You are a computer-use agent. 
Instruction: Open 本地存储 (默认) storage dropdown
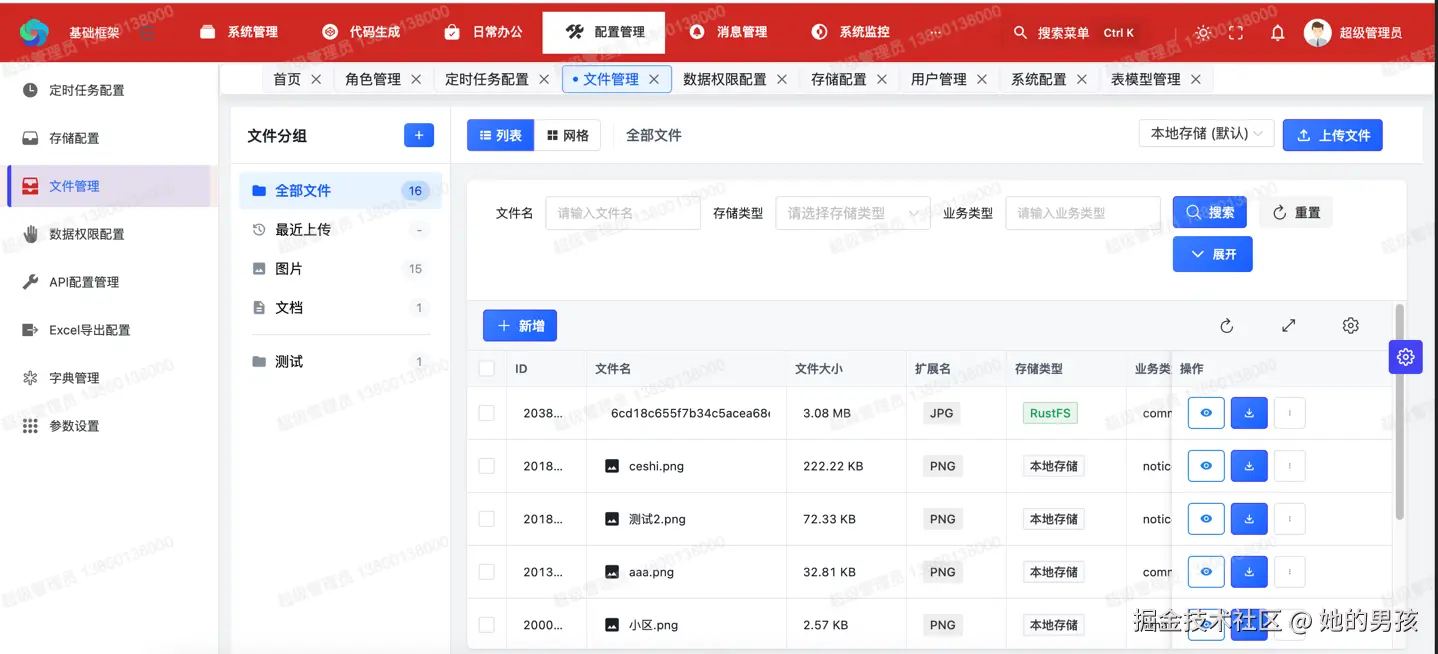(x=1206, y=134)
